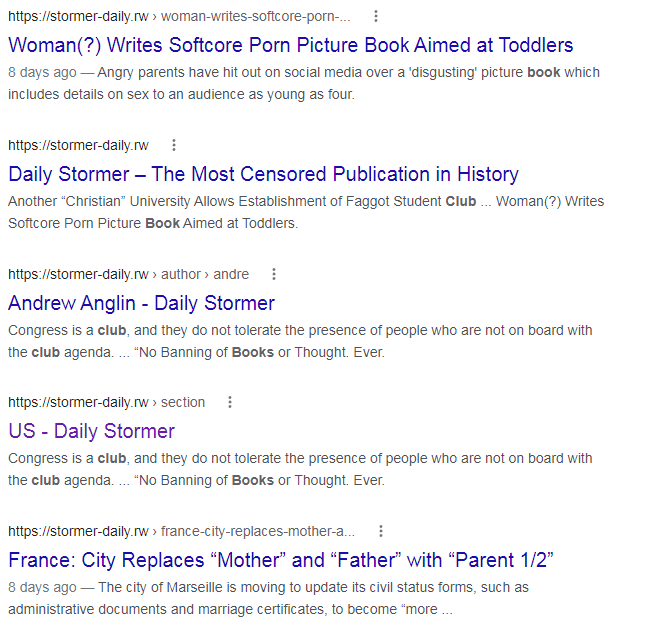The height and width of the screenshot is (634, 646).
Task: Open the Picture Book Aimed at Toddlers result
Action: 290,45
